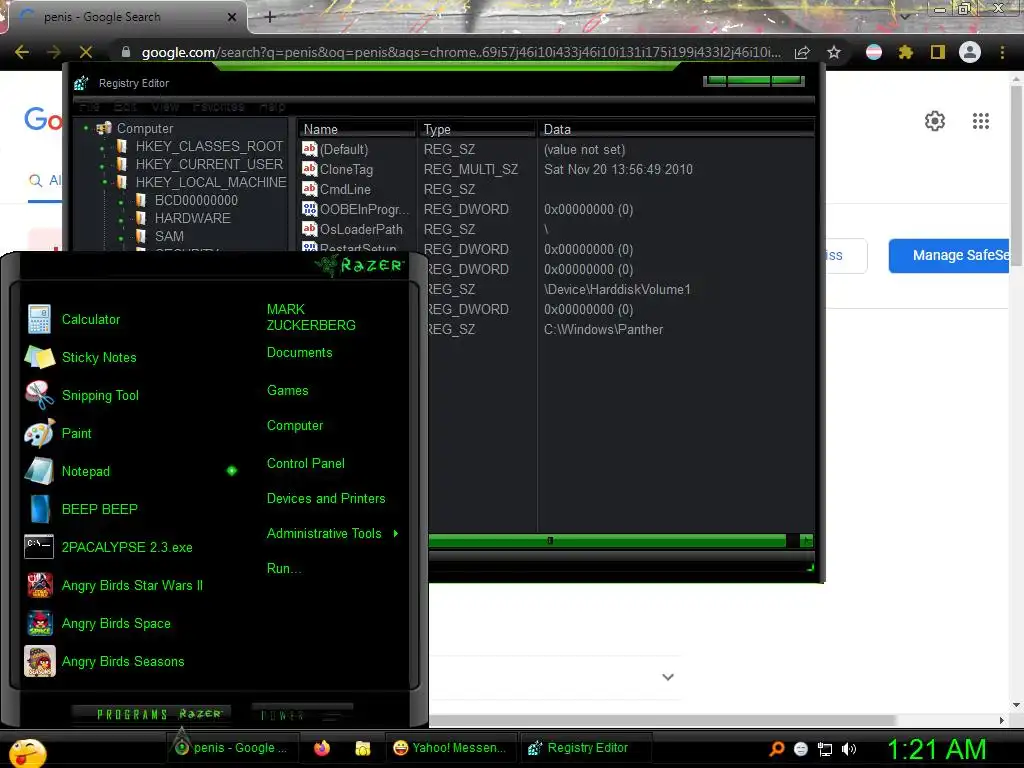Click the network tray icon
The height and width of the screenshot is (768, 1024).
pyautogui.click(x=825, y=749)
